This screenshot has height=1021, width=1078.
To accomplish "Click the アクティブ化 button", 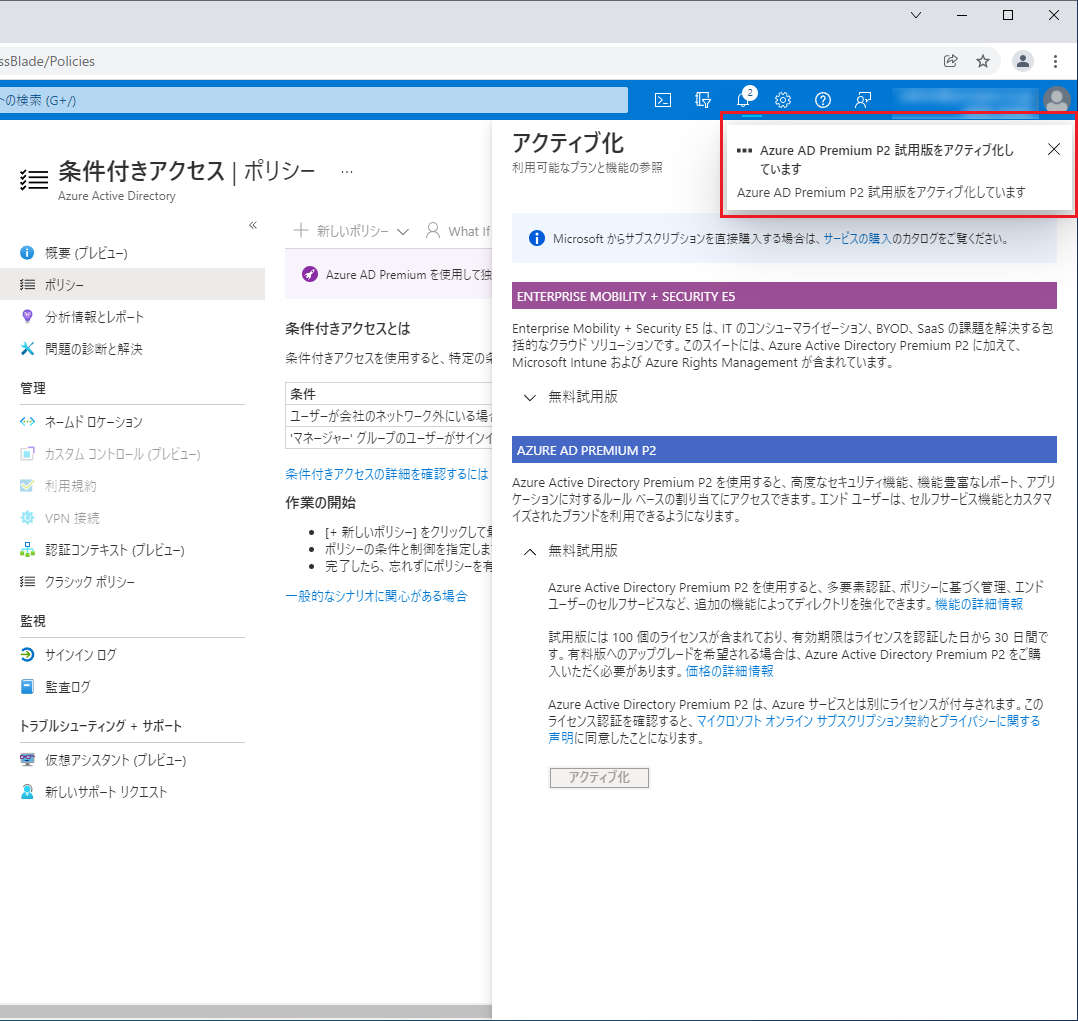I will coord(599,778).
